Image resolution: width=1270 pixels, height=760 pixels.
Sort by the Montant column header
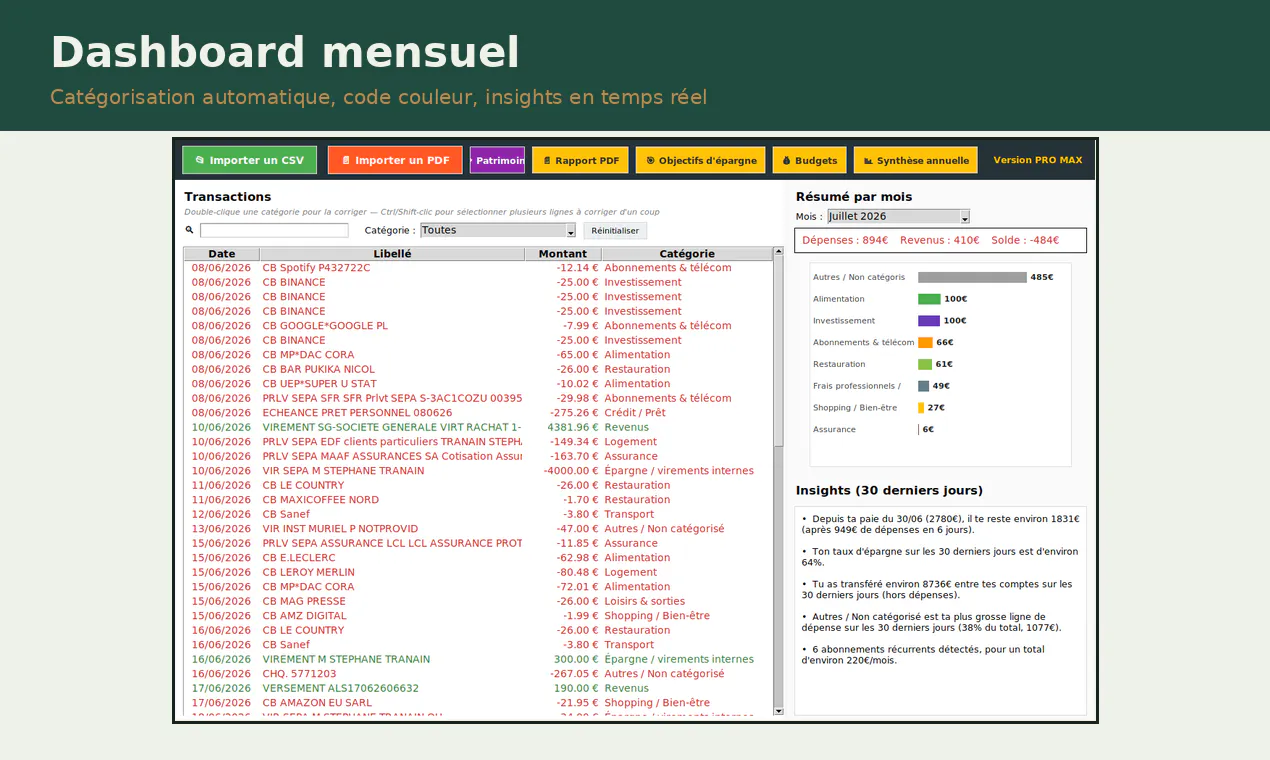point(563,254)
